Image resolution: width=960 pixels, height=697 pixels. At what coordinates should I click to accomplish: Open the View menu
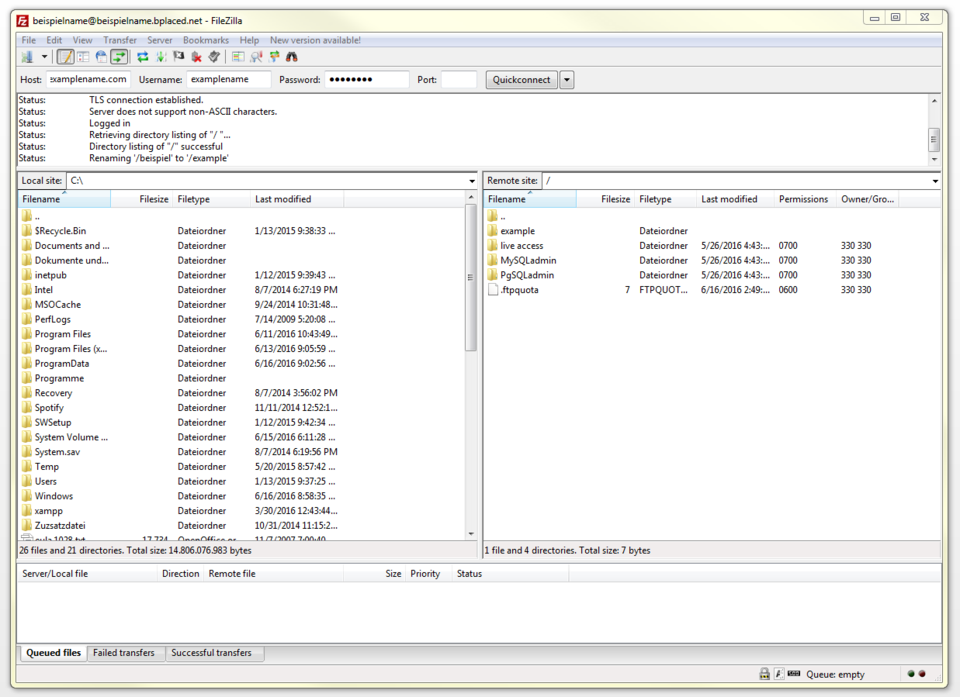pos(82,40)
